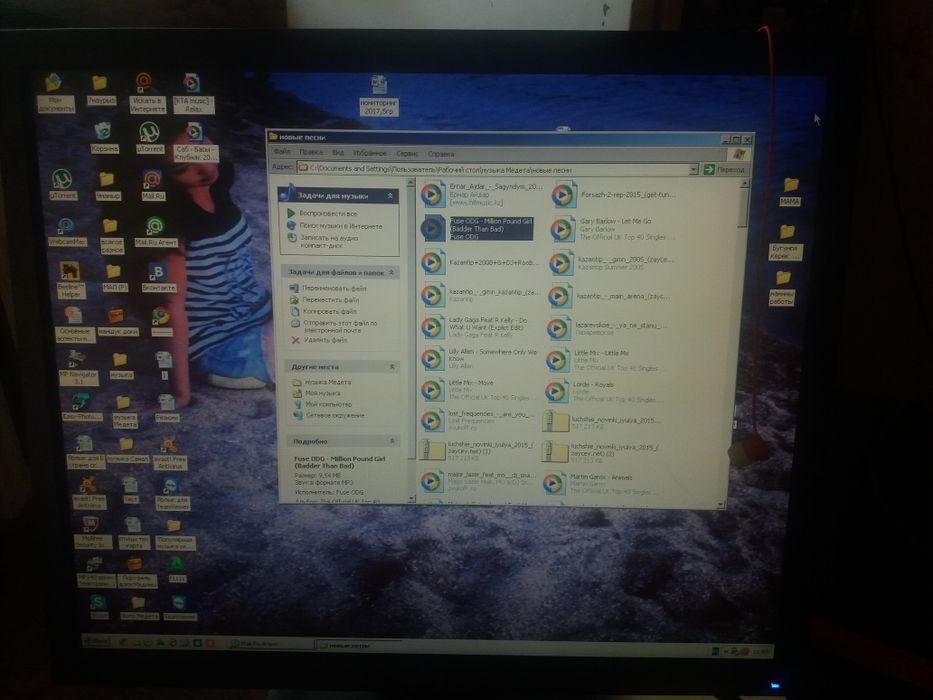Select the Fuse ODG Million Pound Girl track
The image size is (933, 700).
click(x=477, y=229)
